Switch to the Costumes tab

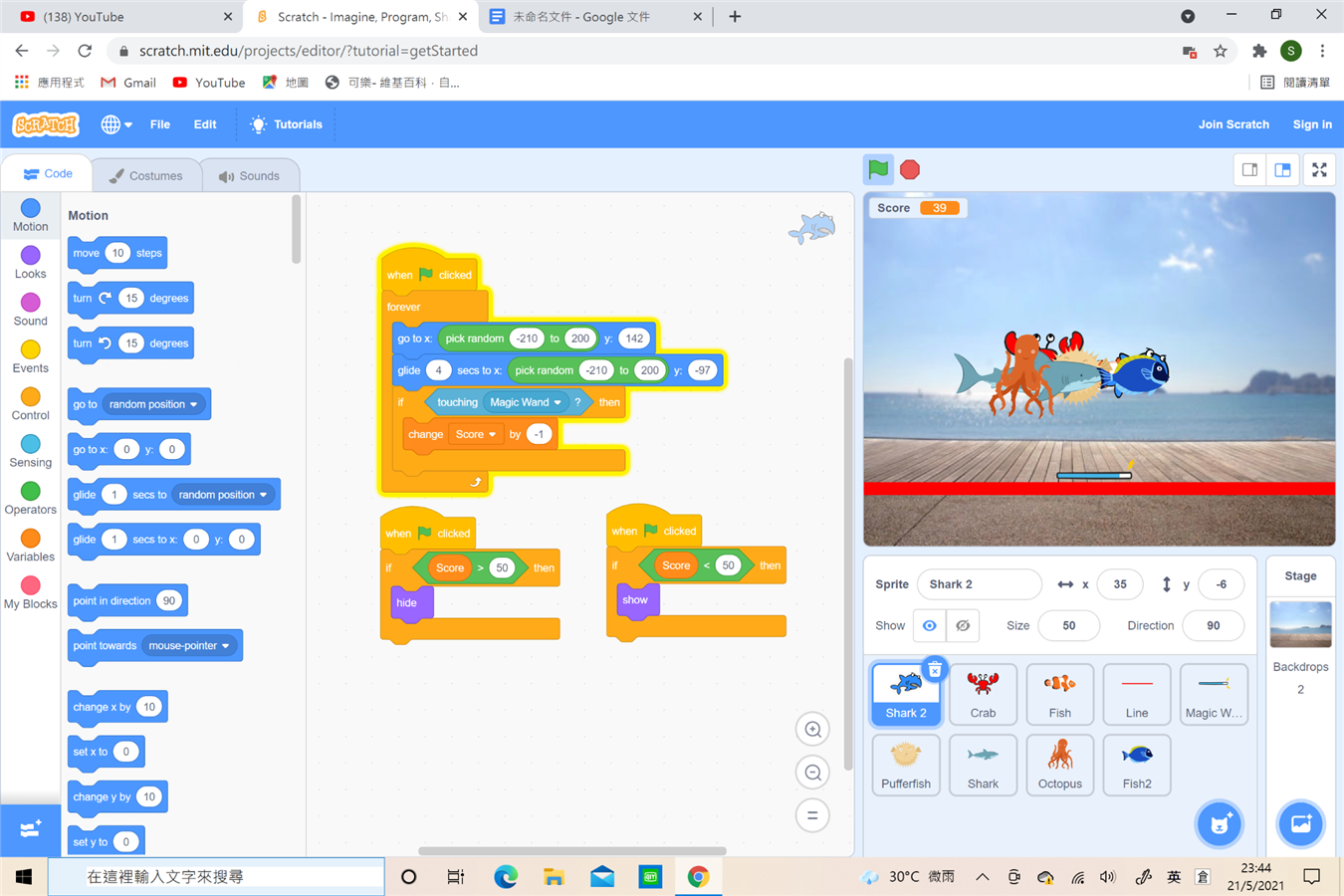145,175
